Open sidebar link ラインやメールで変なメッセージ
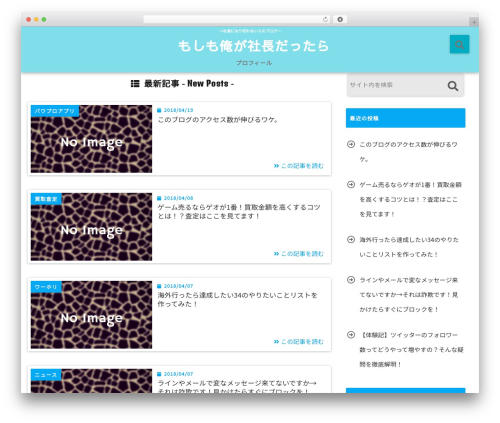This screenshot has height=423, width=500. click(409, 295)
